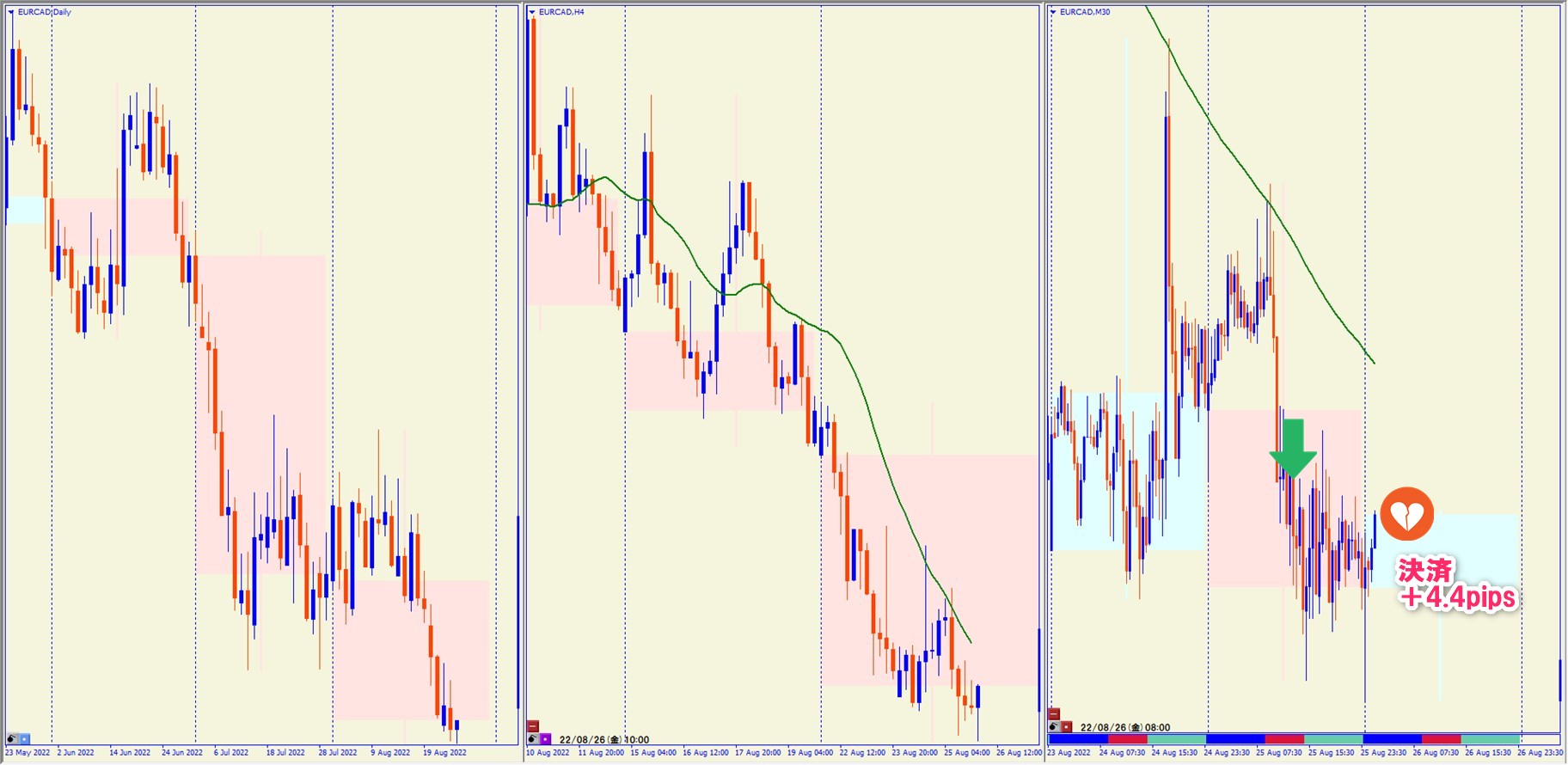Click the purple square button in H4 chart
Viewport: 1568px width, 765px height.
click(545, 739)
